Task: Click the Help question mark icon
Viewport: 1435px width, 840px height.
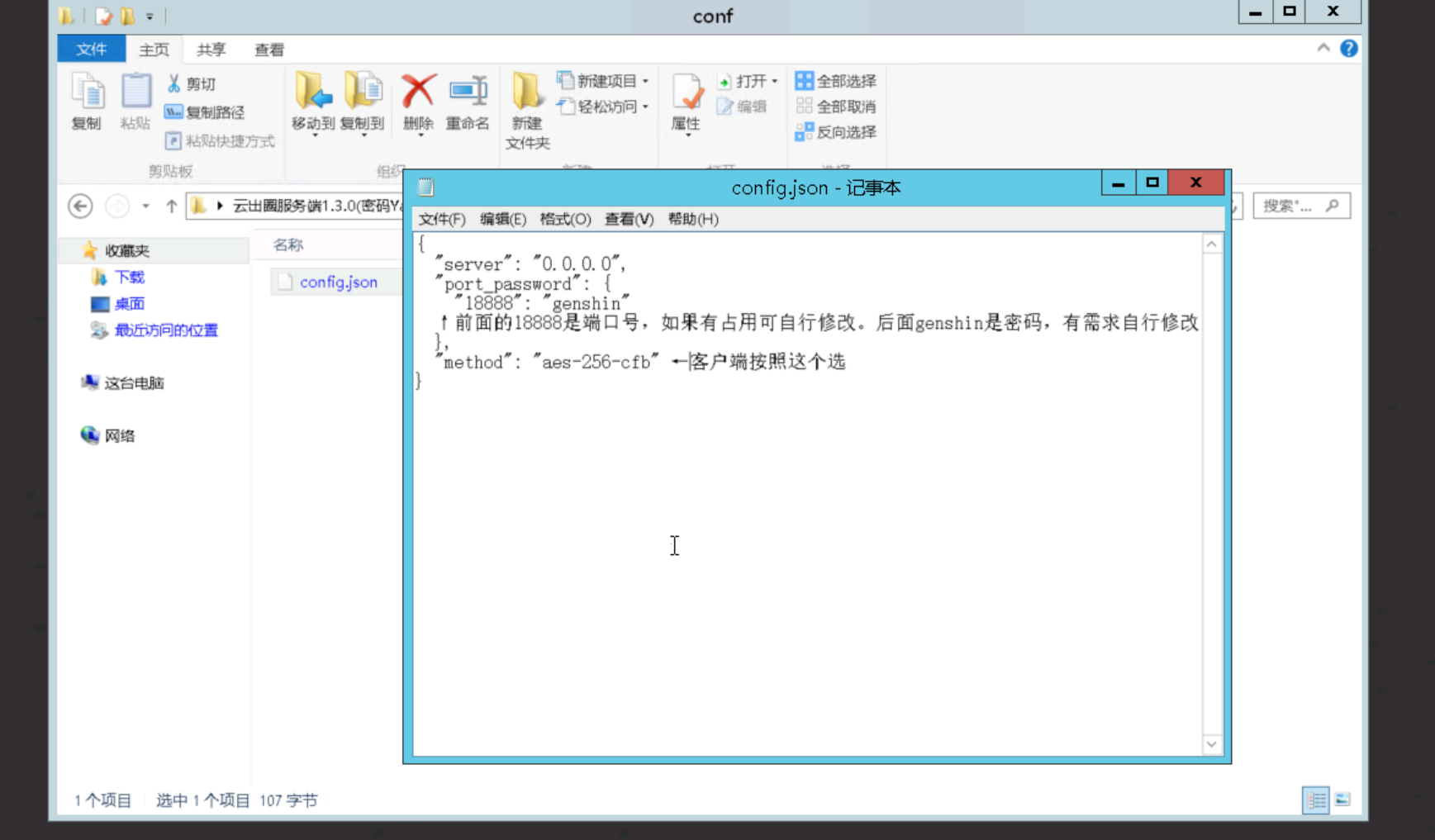Action: [x=1348, y=49]
